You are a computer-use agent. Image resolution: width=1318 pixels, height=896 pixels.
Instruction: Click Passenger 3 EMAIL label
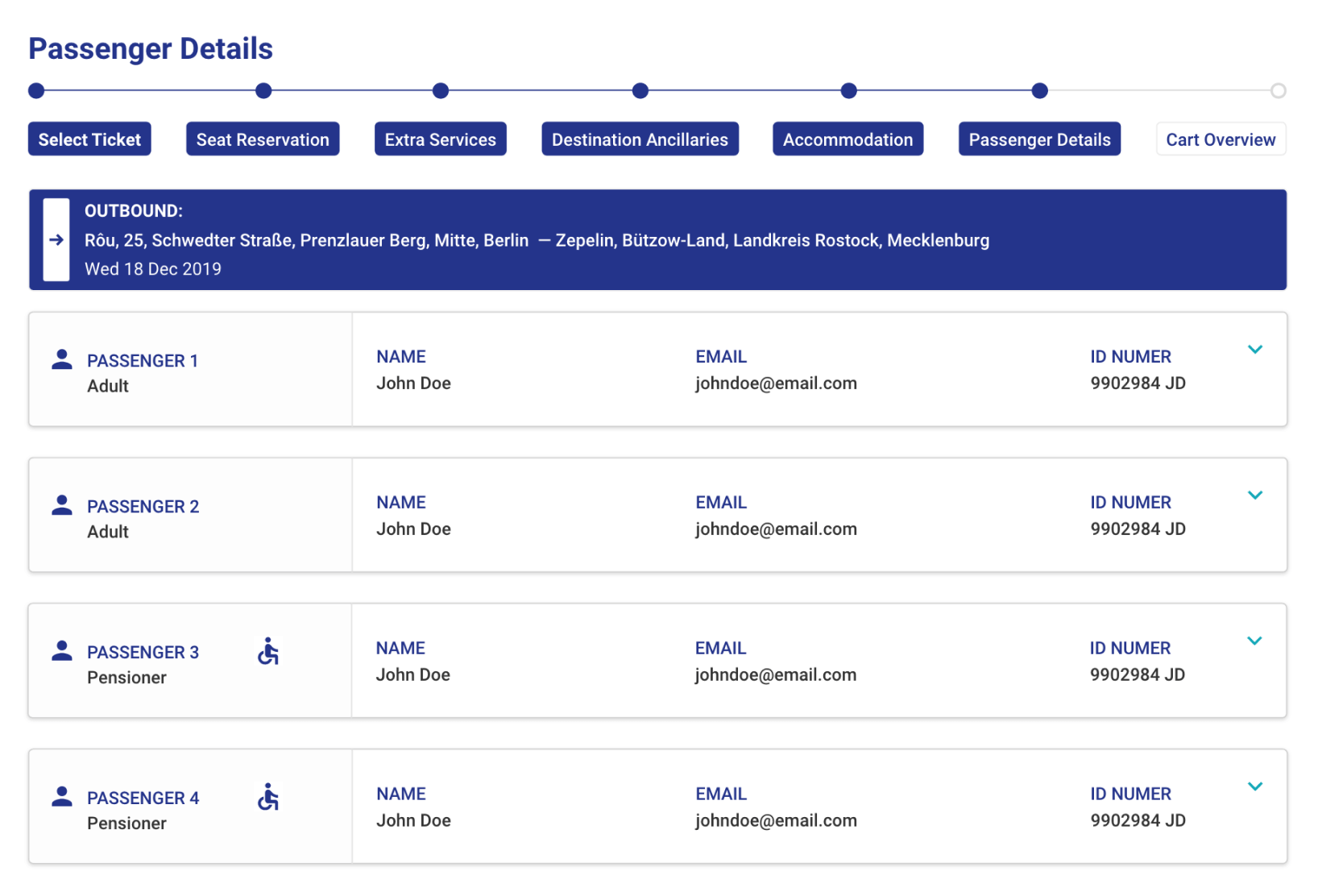(x=721, y=649)
